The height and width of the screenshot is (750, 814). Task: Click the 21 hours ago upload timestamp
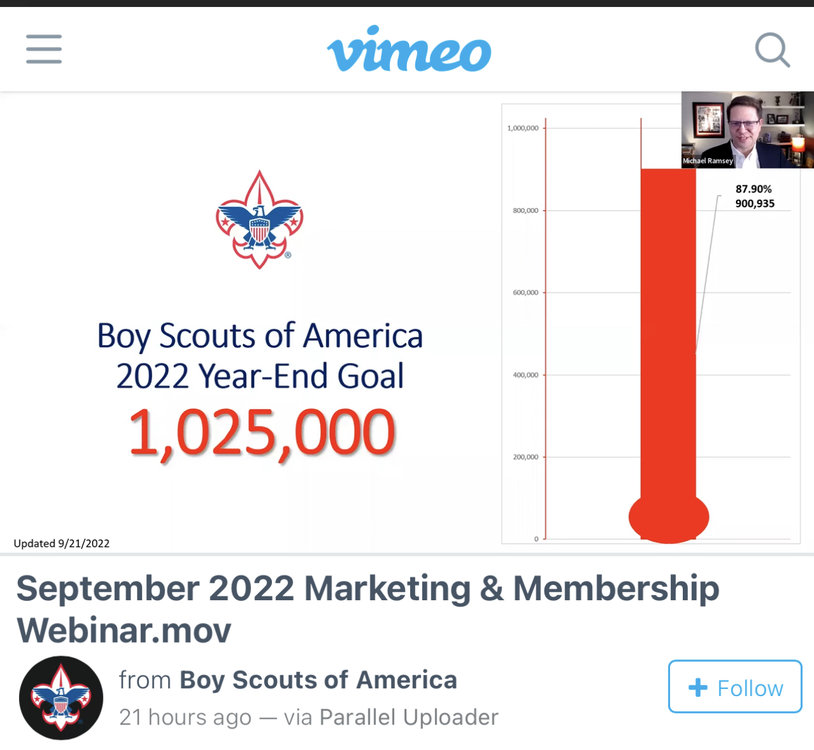(185, 717)
